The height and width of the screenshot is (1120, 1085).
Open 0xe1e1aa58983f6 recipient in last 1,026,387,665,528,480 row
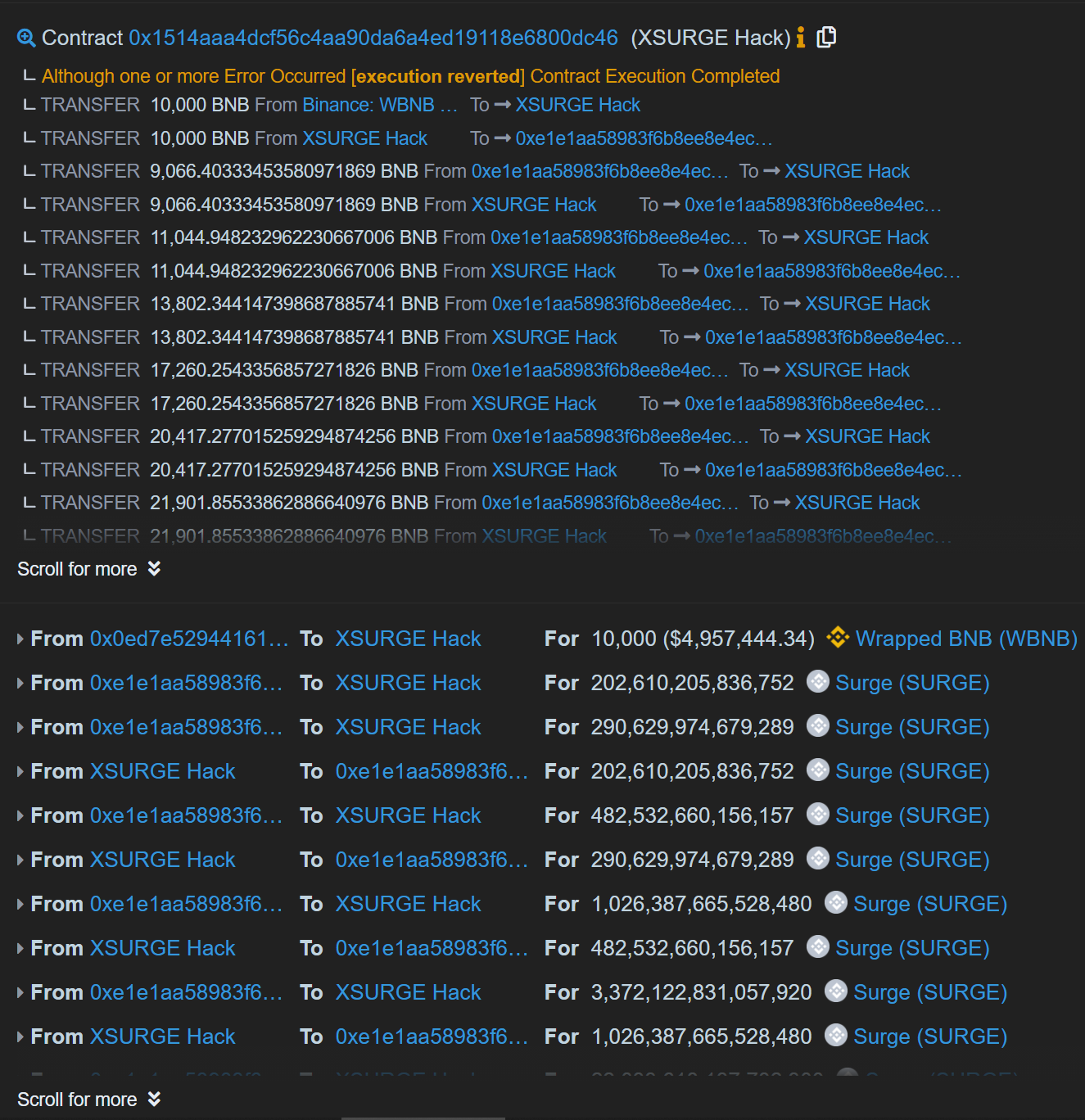[432, 1036]
